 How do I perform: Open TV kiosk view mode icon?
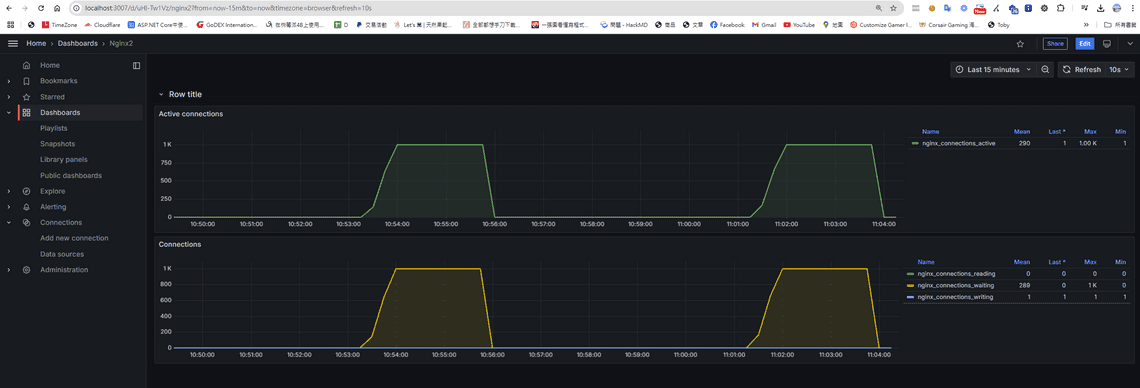(x=1107, y=44)
